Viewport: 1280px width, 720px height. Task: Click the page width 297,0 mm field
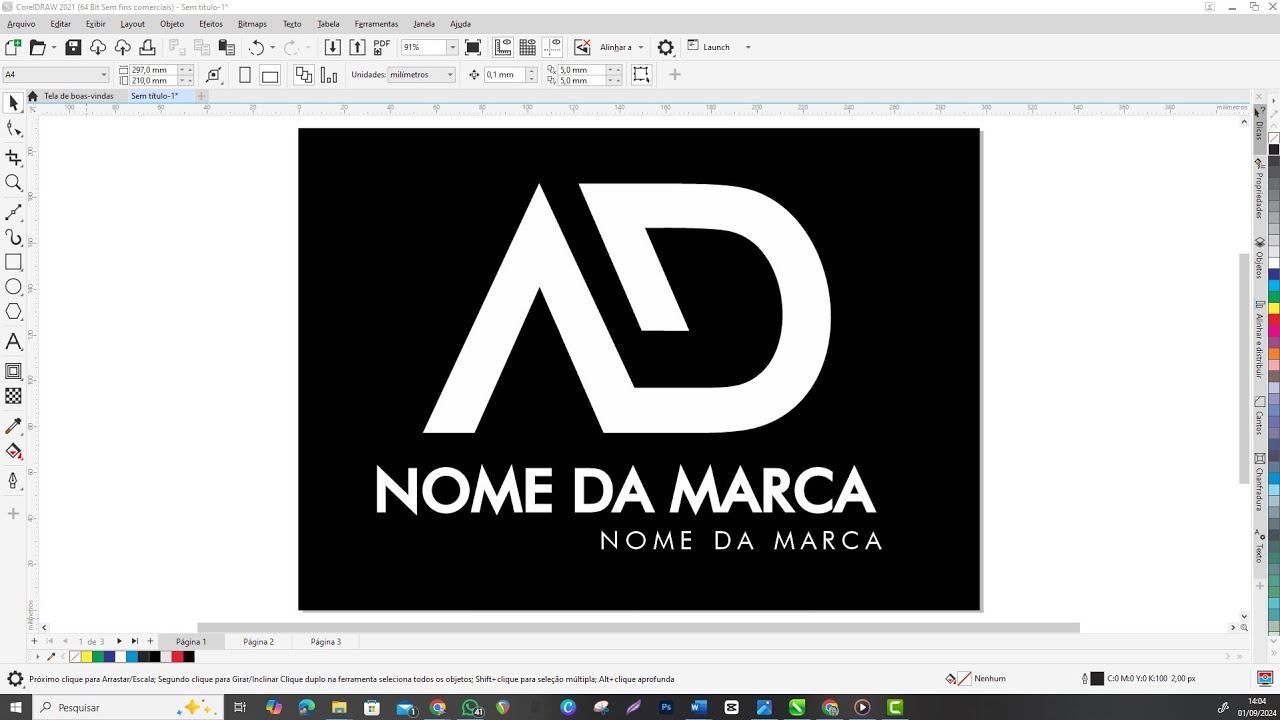153,70
